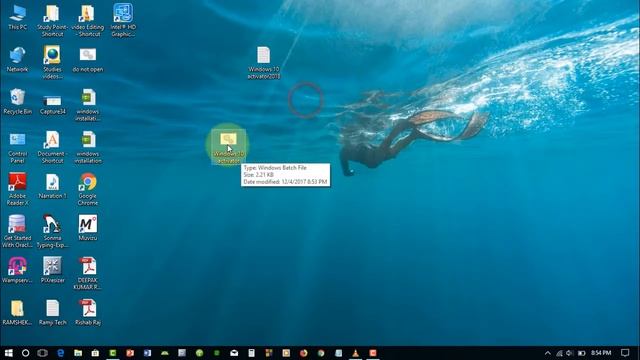The width and height of the screenshot is (640, 360).
Task: Open Intel HD Graphics shortcut
Action: (123, 20)
